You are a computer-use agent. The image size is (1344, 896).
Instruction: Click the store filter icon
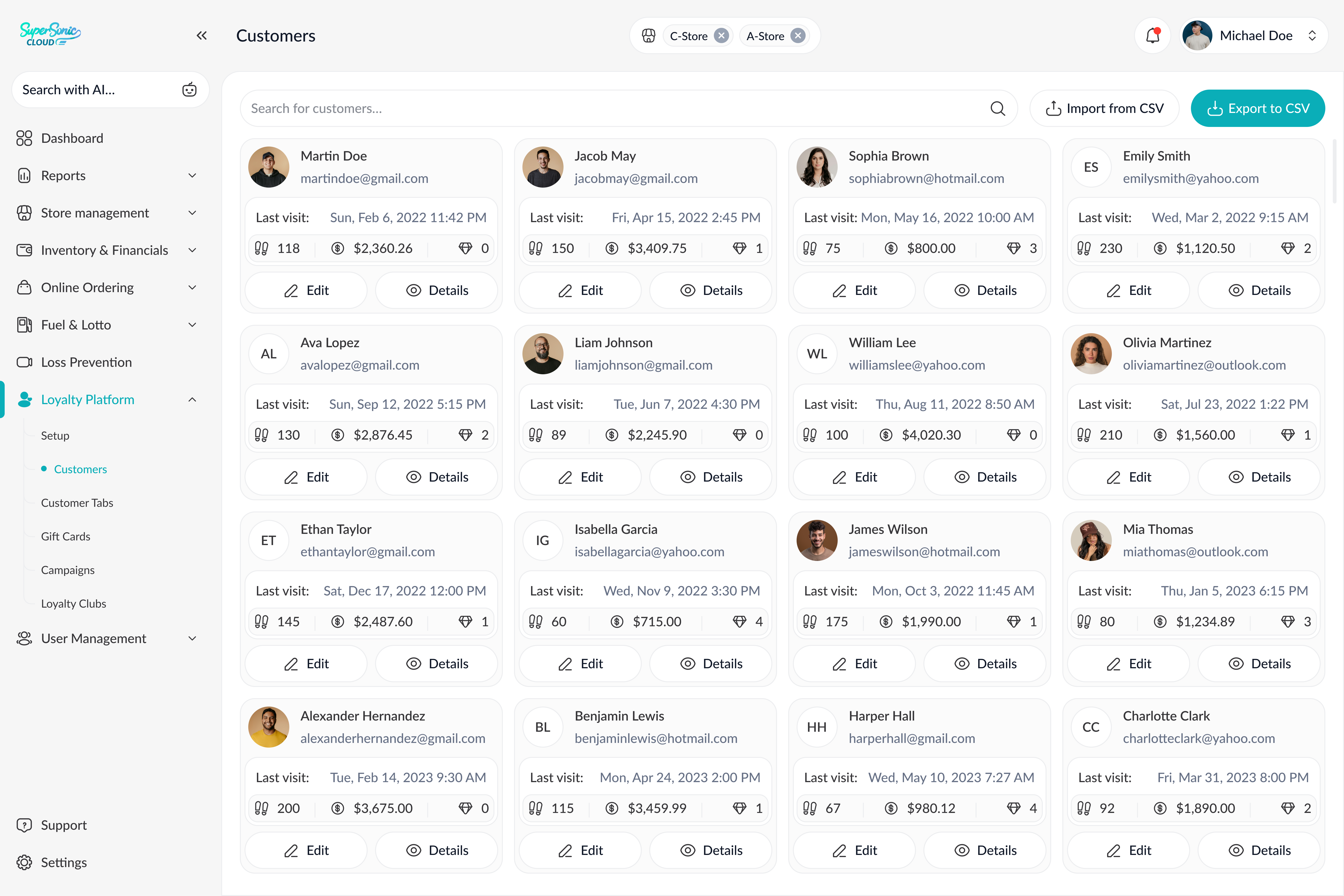click(x=649, y=36)
